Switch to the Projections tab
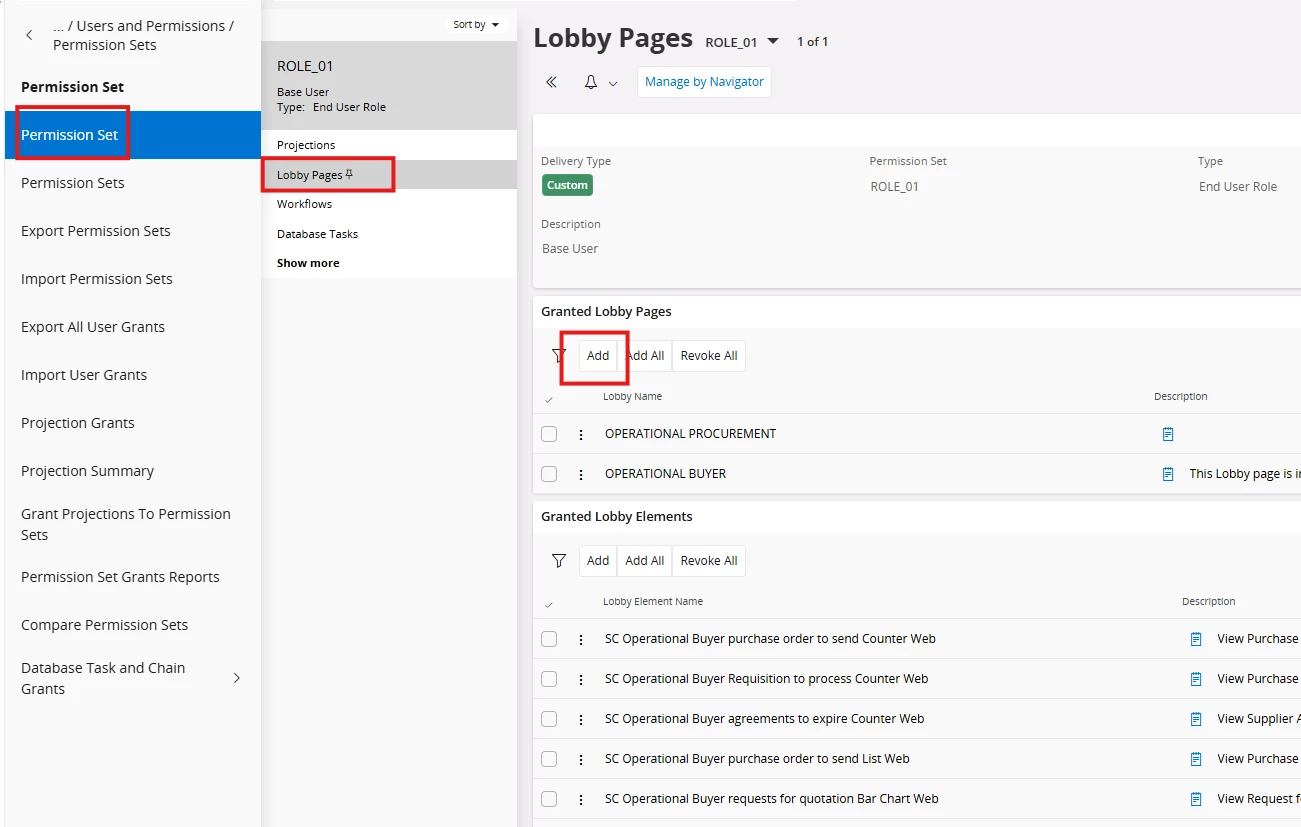The width and height of the screenshot is (1301, 827). 389,145
